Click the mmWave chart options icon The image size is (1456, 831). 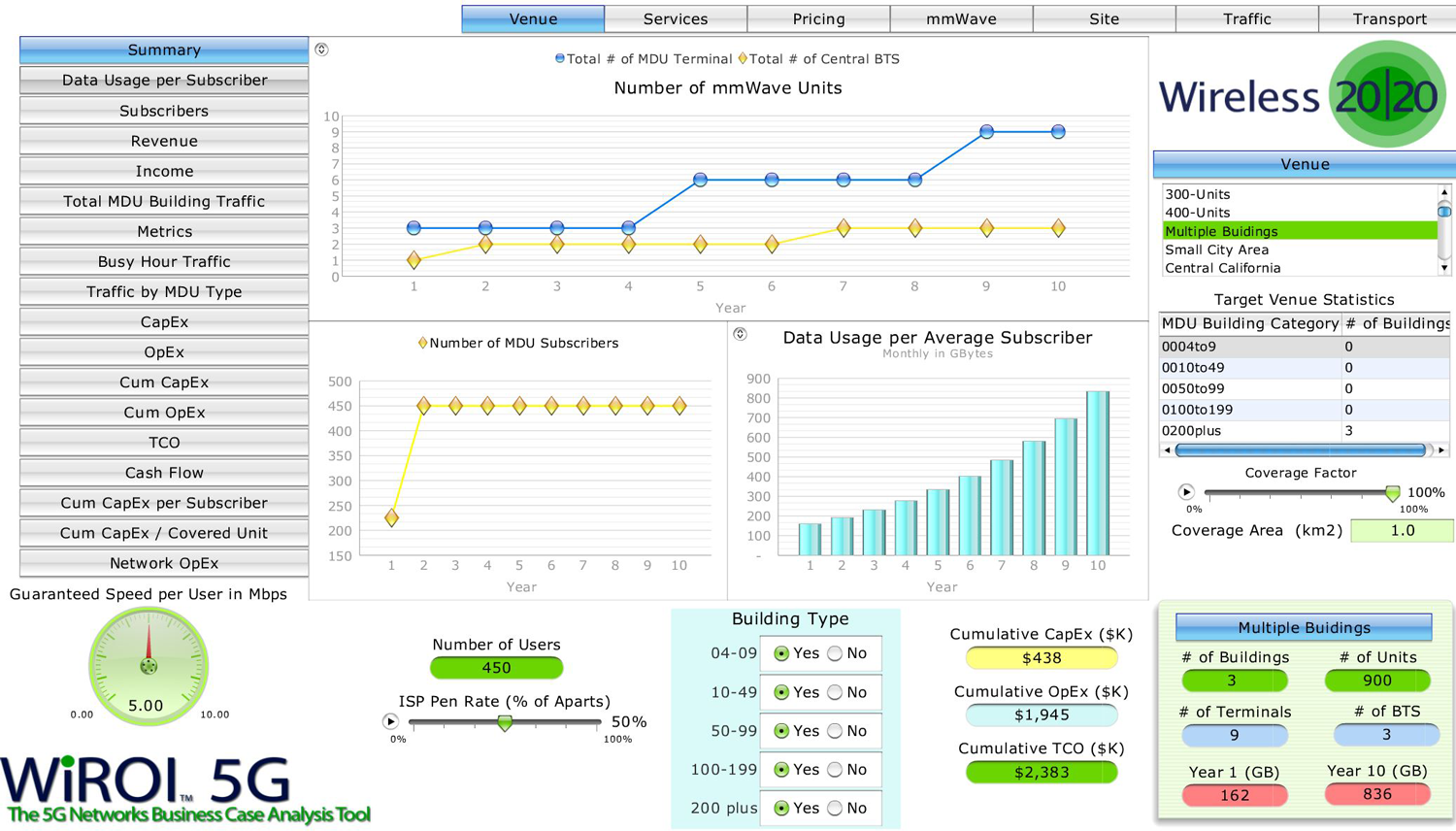click(321, 50)
